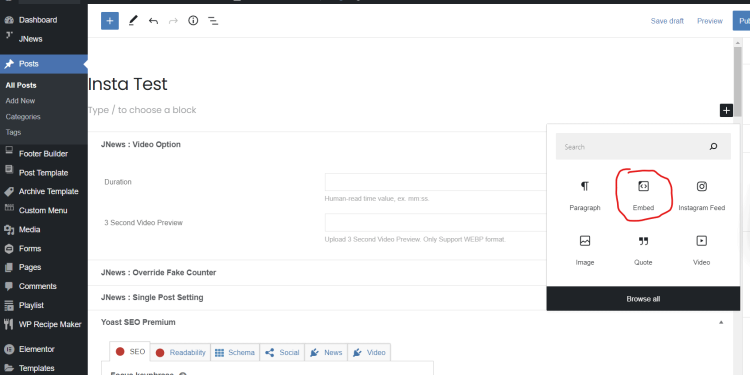The width and height of the screenshot is (750, 375).
Task: Click the greyed Redo arrow
Action: tap(173, 21)
